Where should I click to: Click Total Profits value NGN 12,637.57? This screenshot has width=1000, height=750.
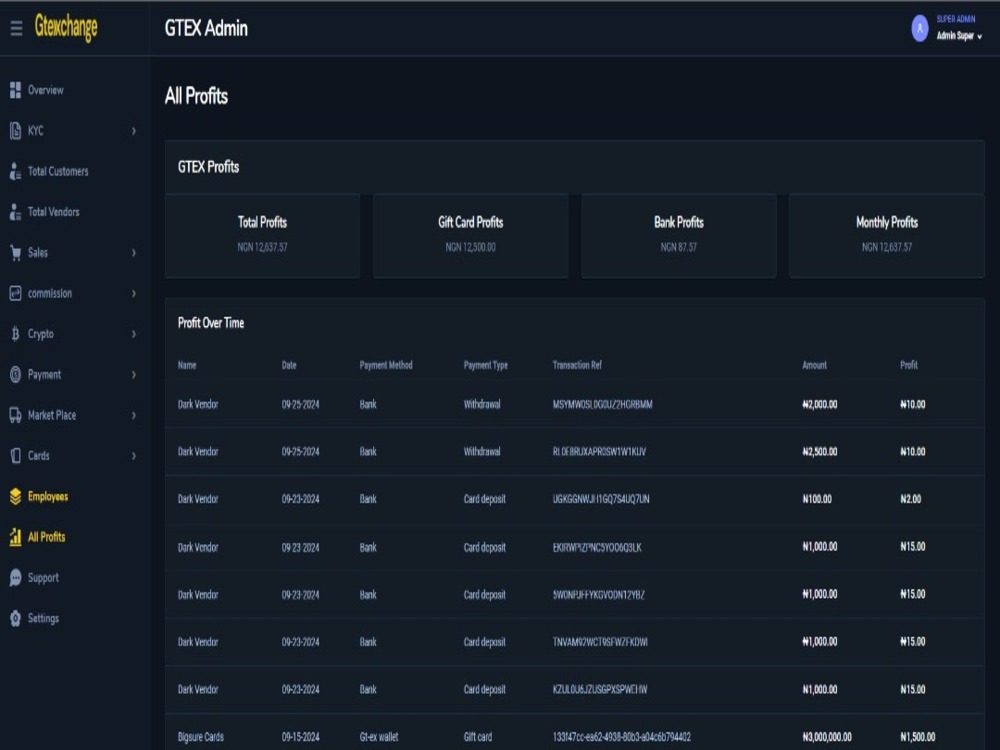pyautogui.click(x=262, y=247)
